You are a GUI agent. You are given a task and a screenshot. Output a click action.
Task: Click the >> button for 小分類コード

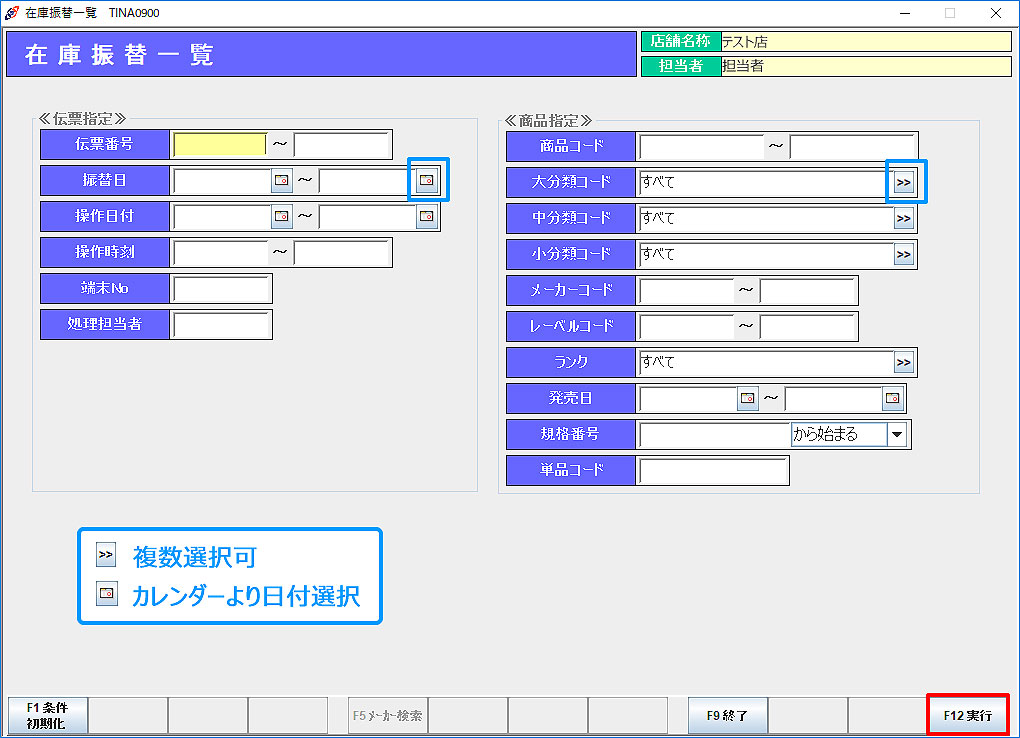coord(904,254)
